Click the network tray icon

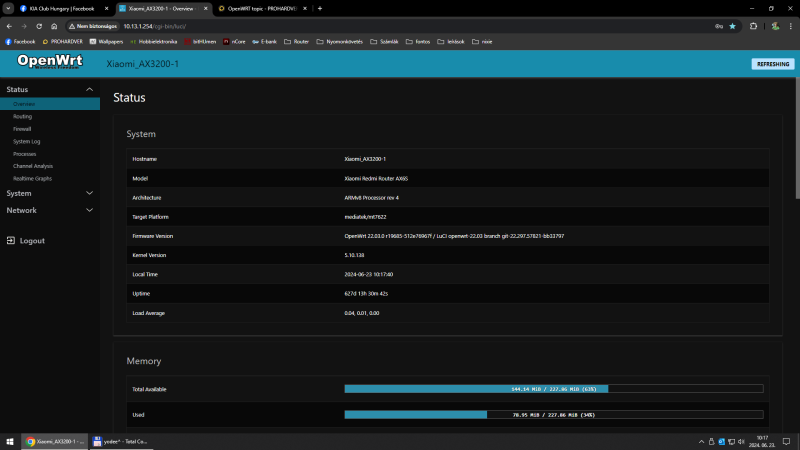731,442
